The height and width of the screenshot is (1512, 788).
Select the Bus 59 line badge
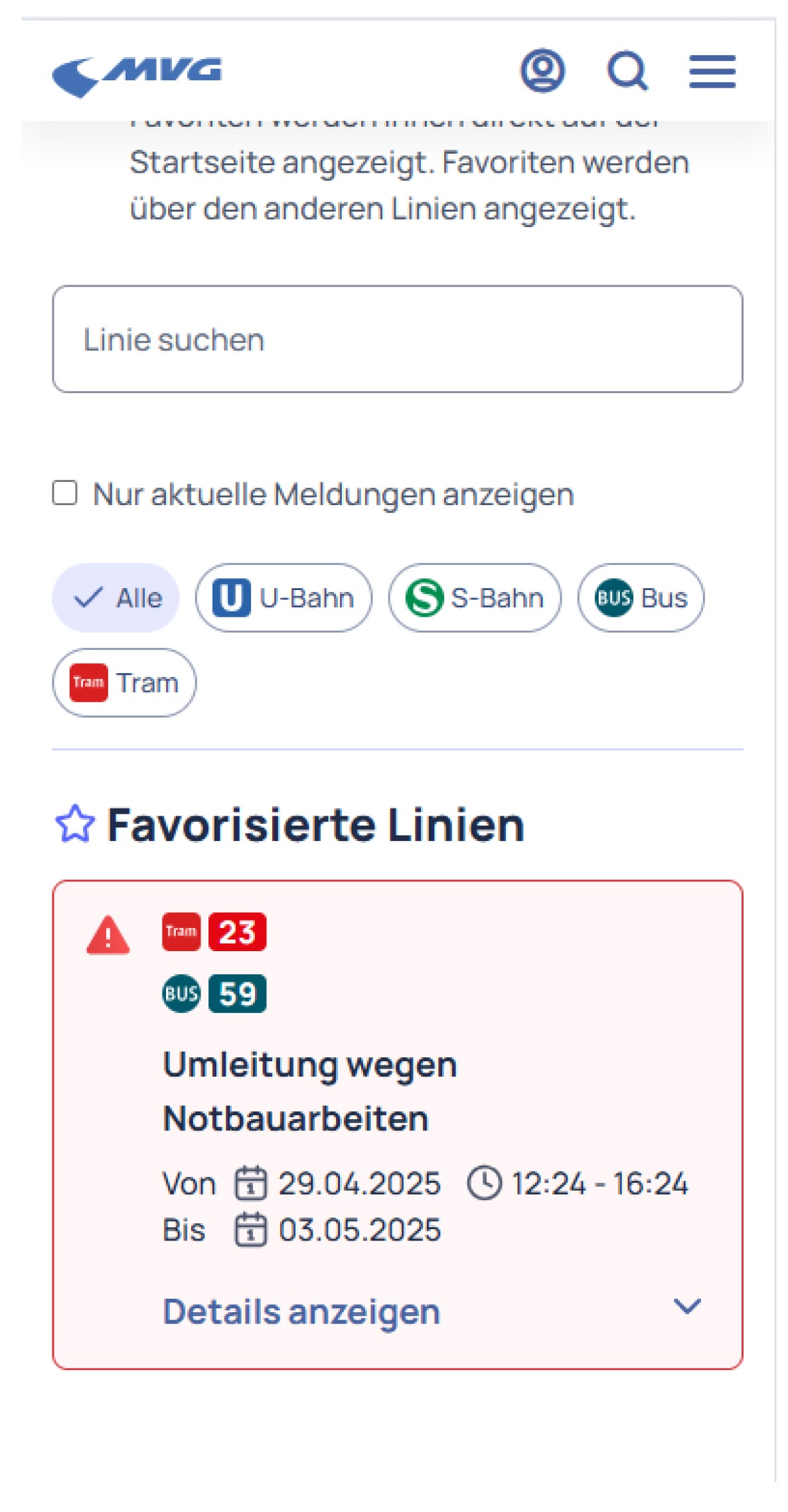[214, 994]
